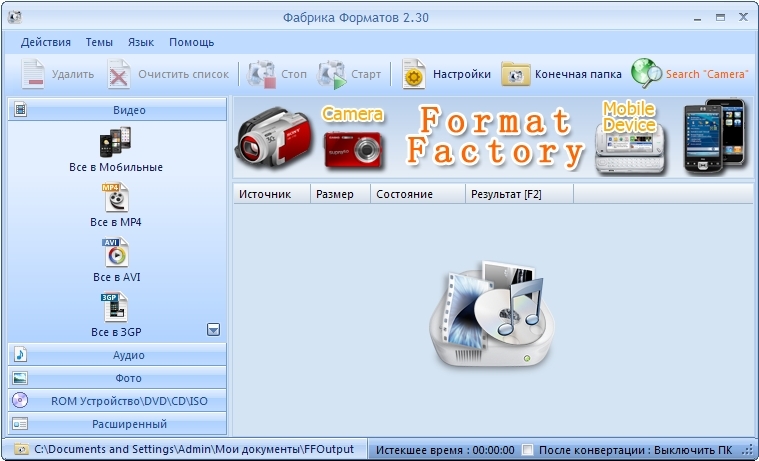Open the Действия menu
759x461 pixels.
click(x=46, y=42)
